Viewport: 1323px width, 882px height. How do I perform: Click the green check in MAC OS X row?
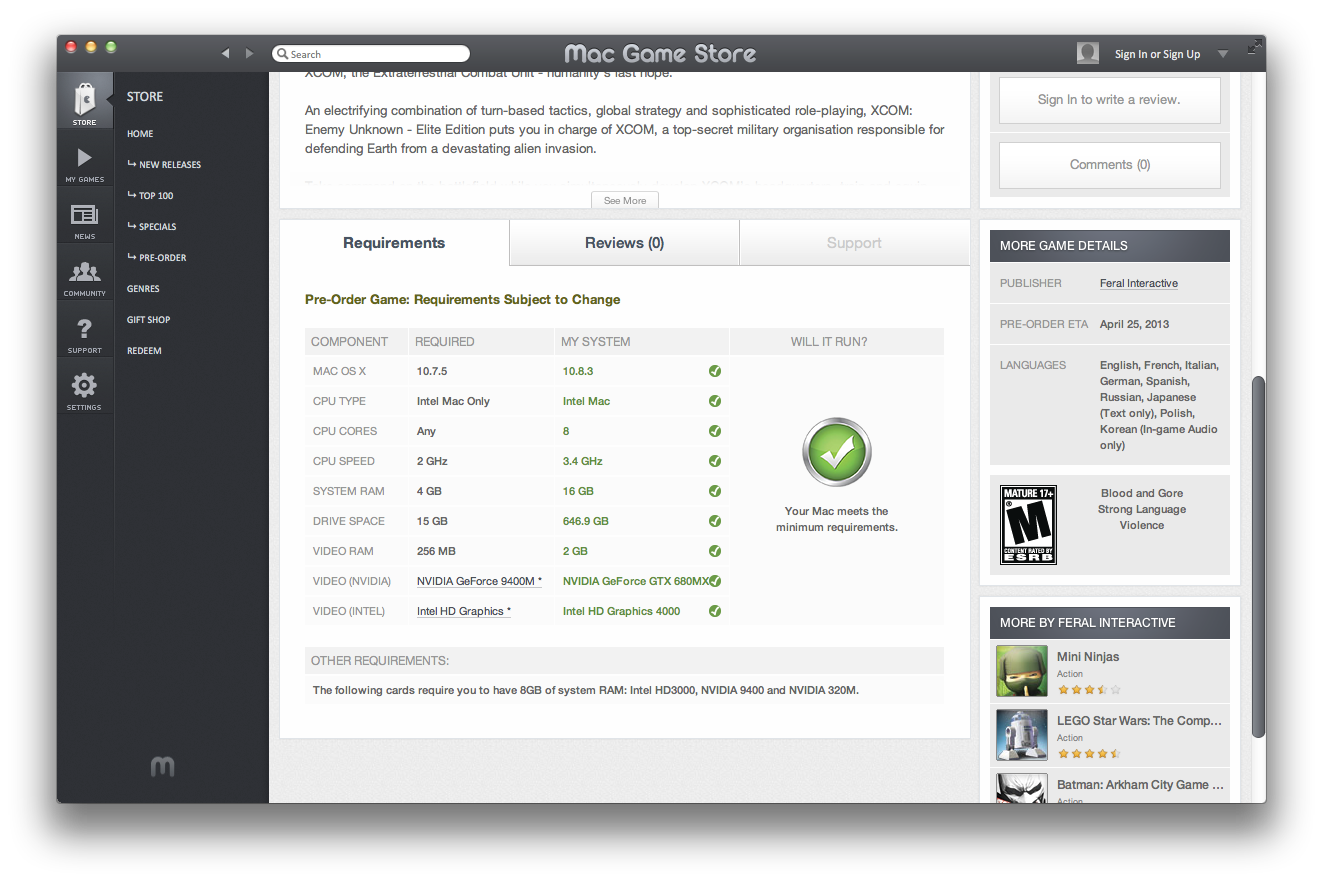click(x=715, y=371)
